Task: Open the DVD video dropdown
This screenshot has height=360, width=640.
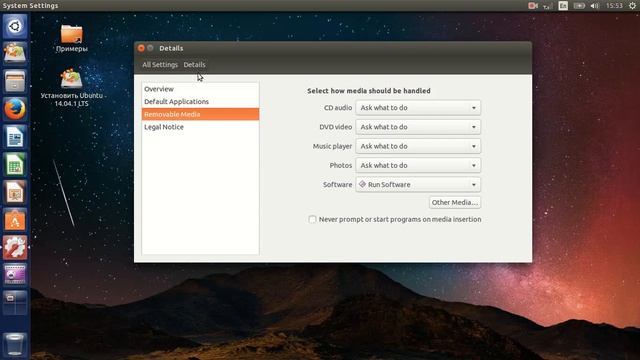Action: [418, 127]
